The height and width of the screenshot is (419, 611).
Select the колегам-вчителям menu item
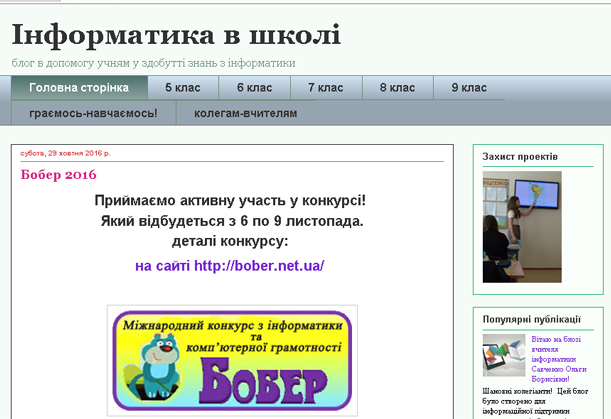(246, 114)
